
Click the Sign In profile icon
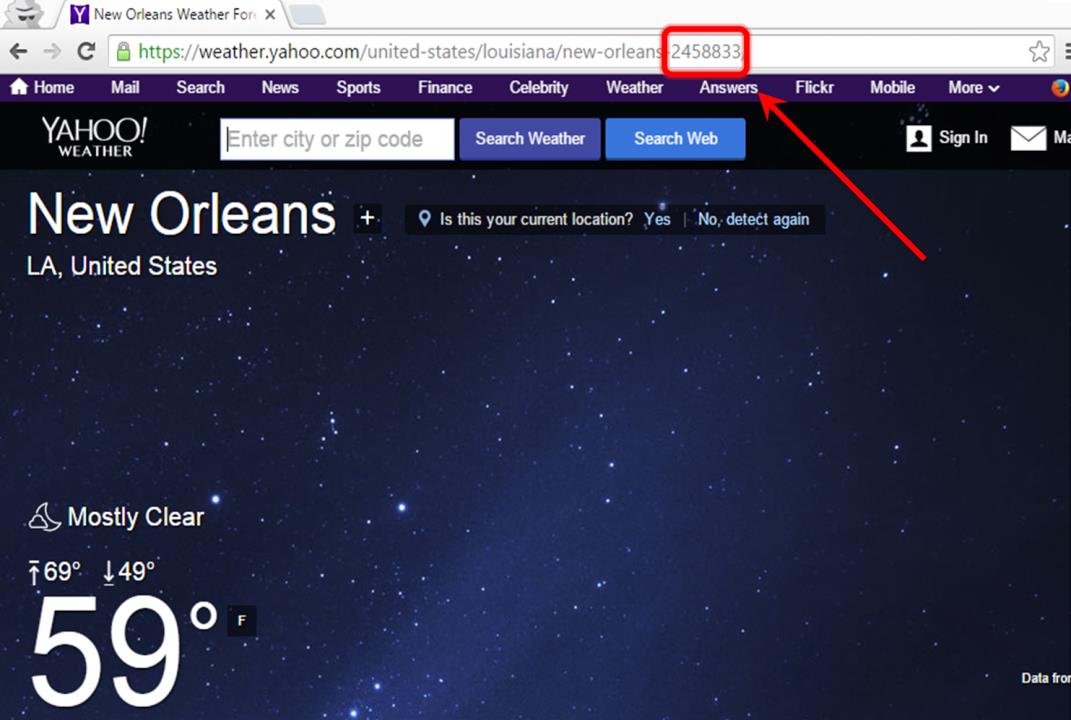(x=919, y=138)
